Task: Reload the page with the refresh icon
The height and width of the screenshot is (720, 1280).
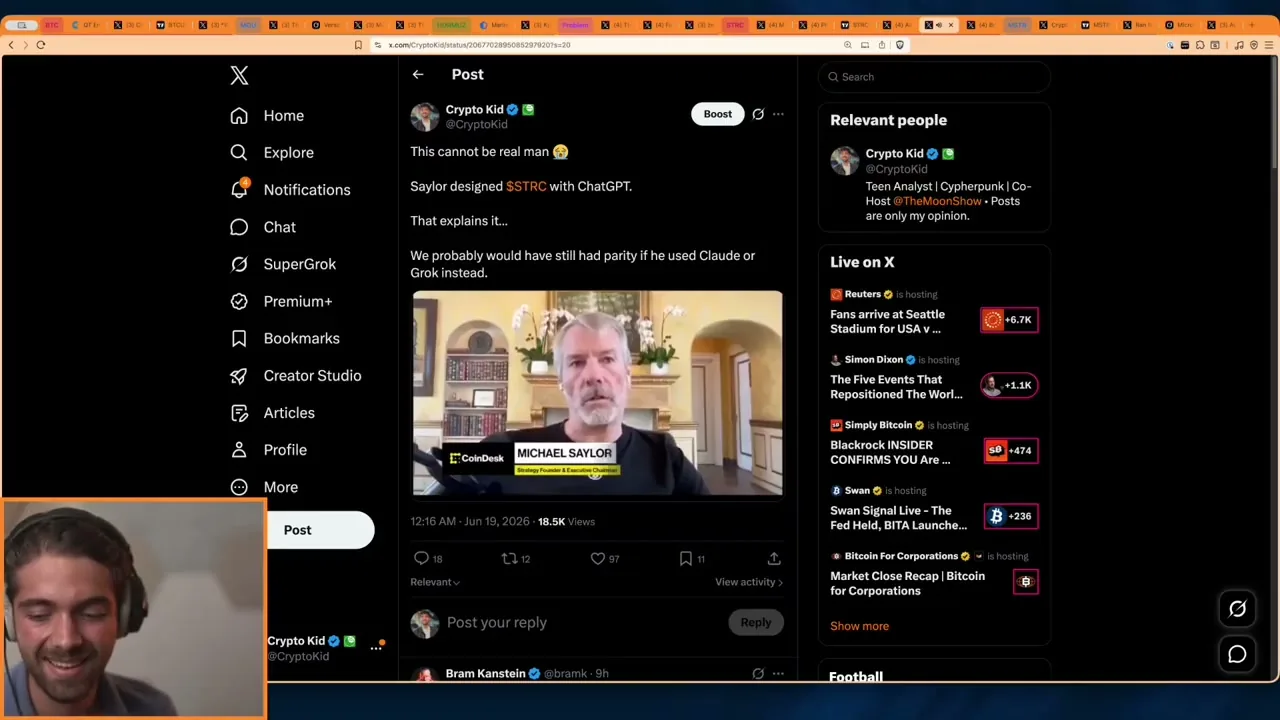Action: pos(41,45)
